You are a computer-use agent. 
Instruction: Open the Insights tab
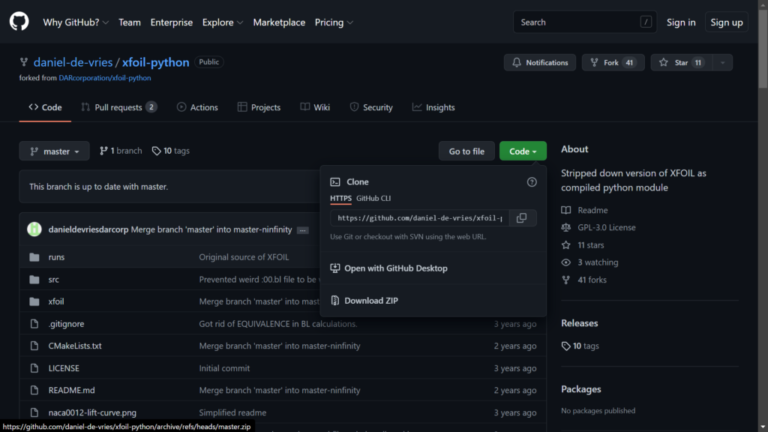432,107
